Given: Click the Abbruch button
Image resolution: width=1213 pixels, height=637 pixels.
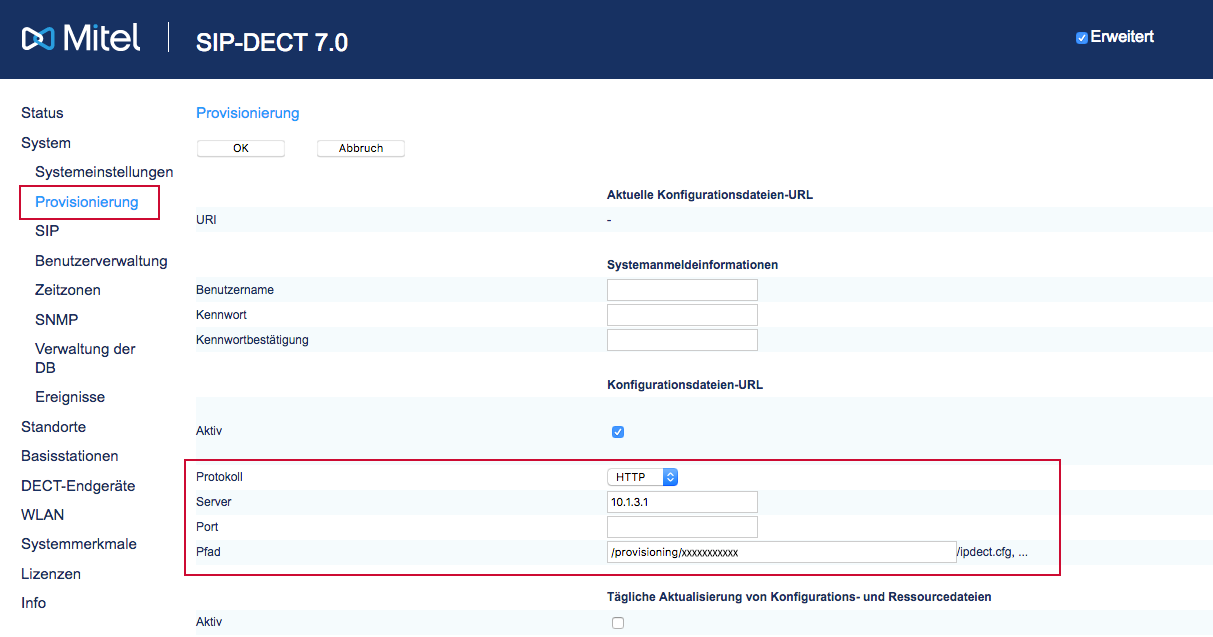Looking at the screenshot, I should click(x=361, y=148).
